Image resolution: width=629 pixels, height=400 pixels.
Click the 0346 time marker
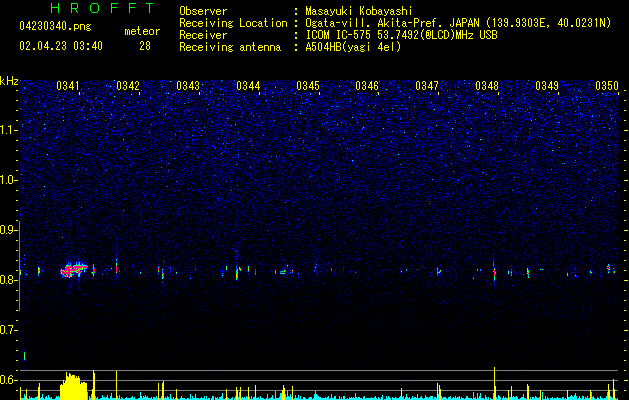point(367,86)
